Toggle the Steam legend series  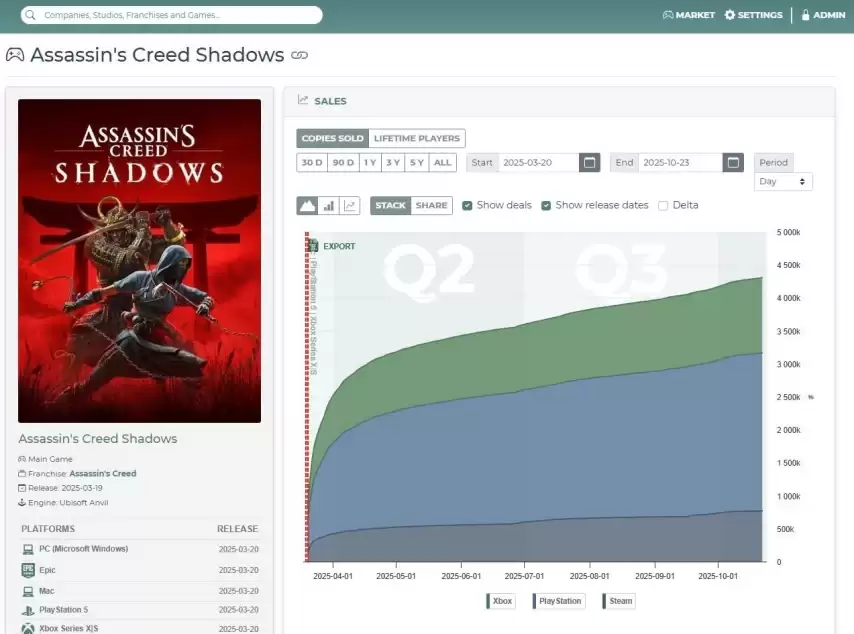[619, 601]
